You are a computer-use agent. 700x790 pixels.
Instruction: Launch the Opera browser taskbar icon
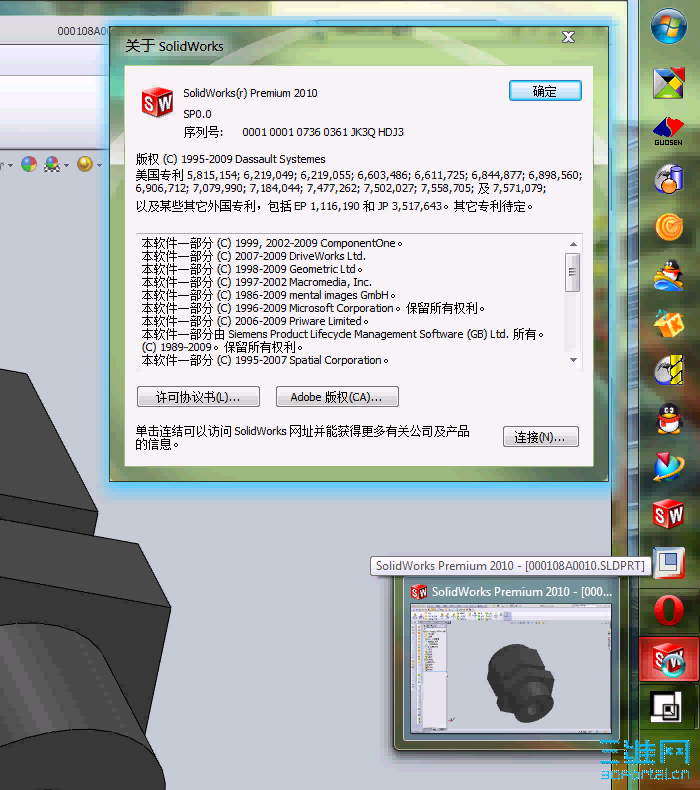pos(669,611)
